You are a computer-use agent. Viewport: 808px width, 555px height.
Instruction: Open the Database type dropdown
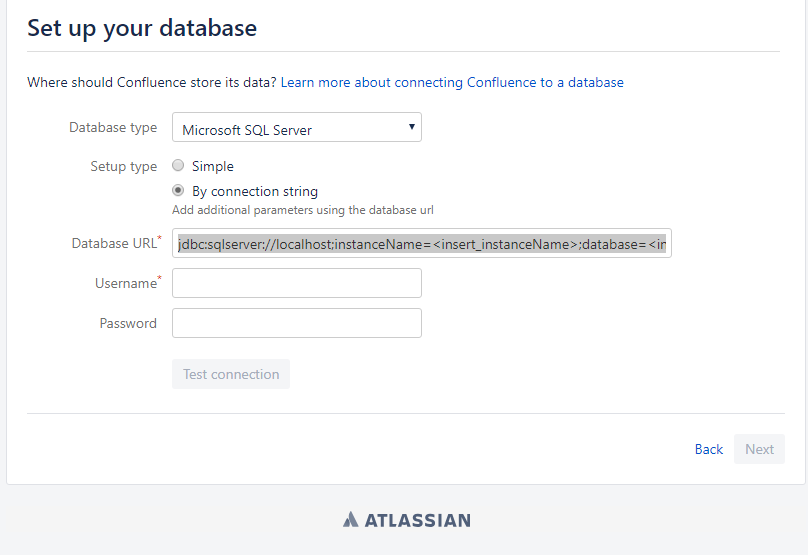pyautogui.click(x=297, y=127)
